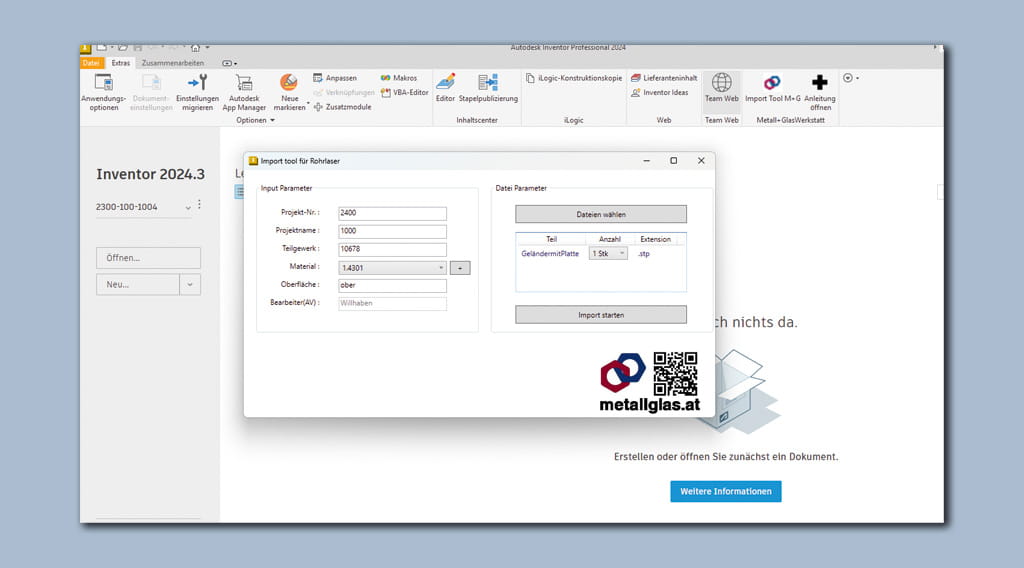Open Team Web globe icon

[721, 84]
